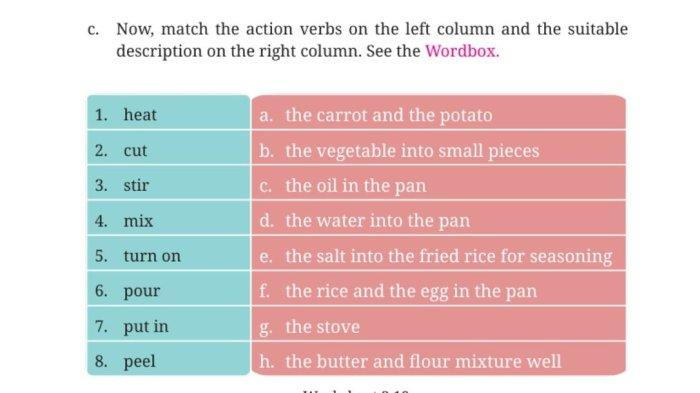Choose the verb 'stir' cell
The image size is (700, 393).
pos(168,183)
